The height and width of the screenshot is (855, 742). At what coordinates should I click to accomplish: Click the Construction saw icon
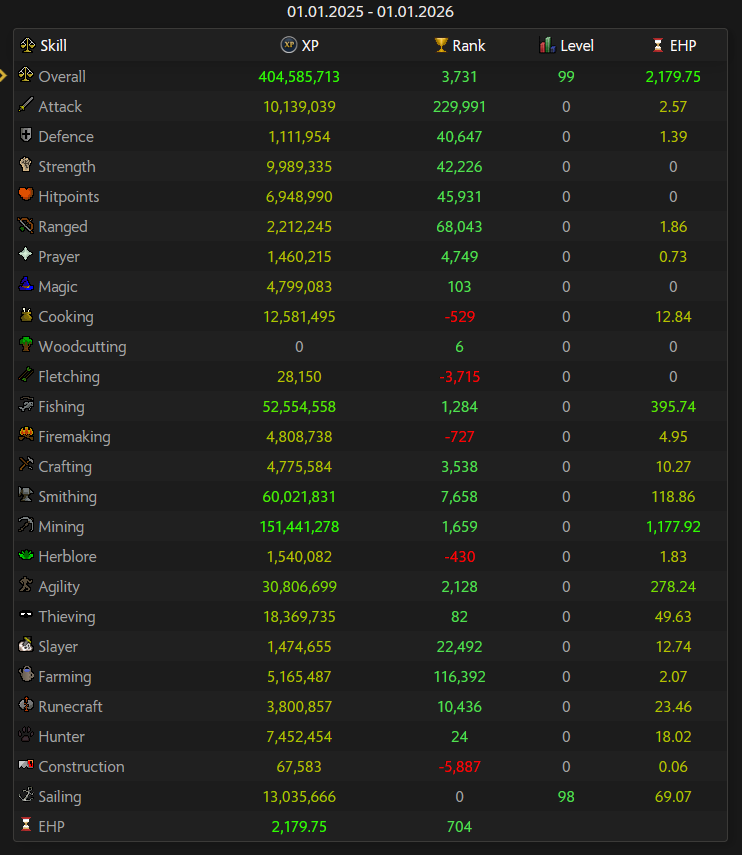26,764
